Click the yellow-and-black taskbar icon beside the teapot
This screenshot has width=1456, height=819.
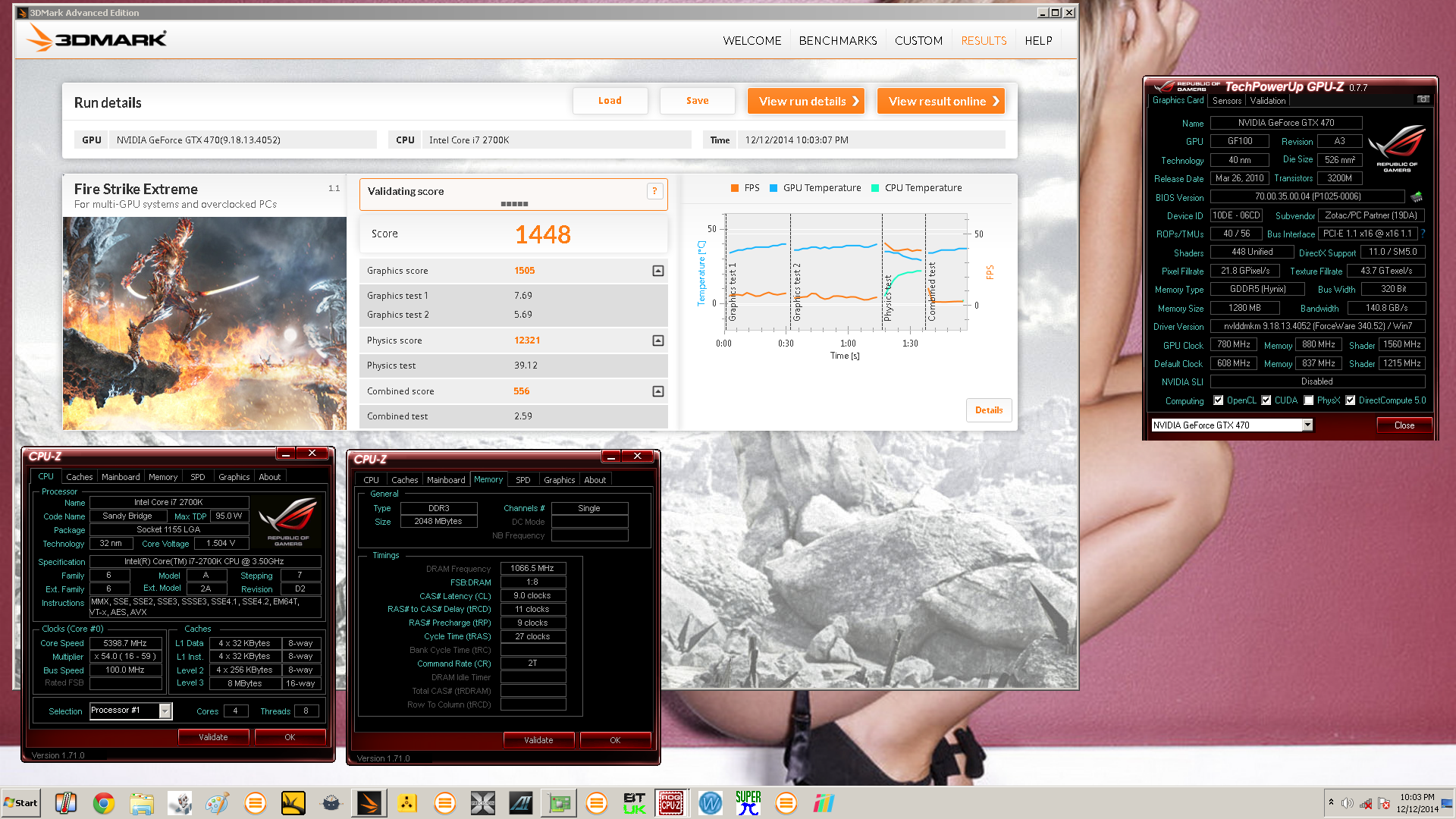coord(293,803)
